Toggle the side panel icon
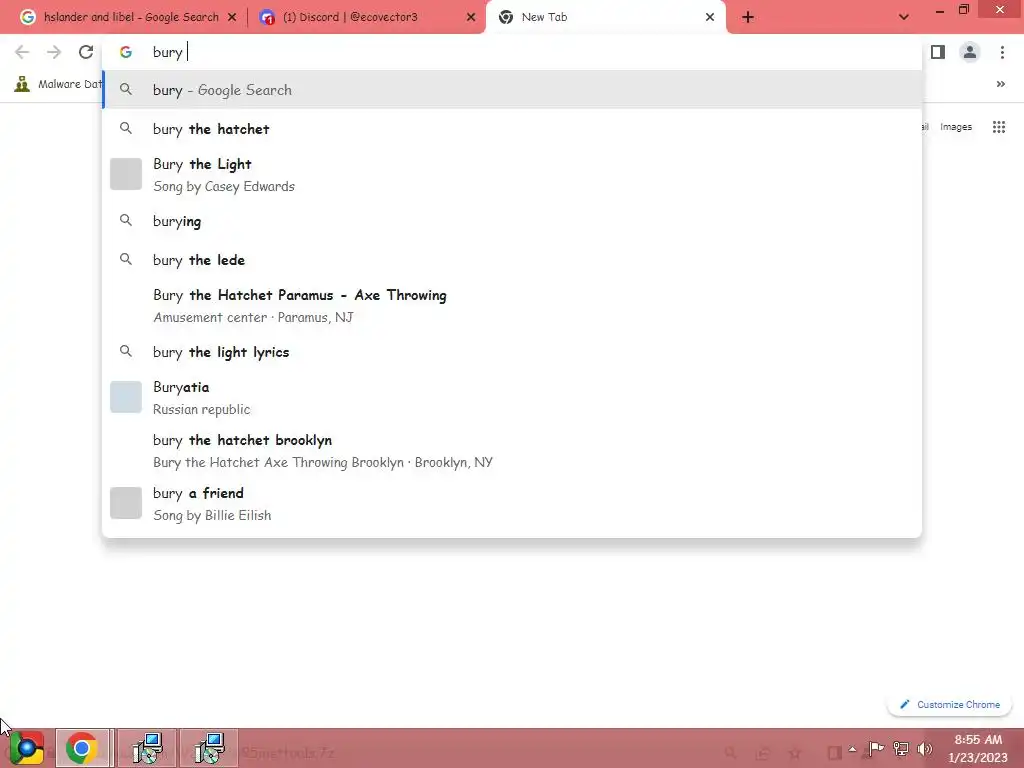 [938, 52]
